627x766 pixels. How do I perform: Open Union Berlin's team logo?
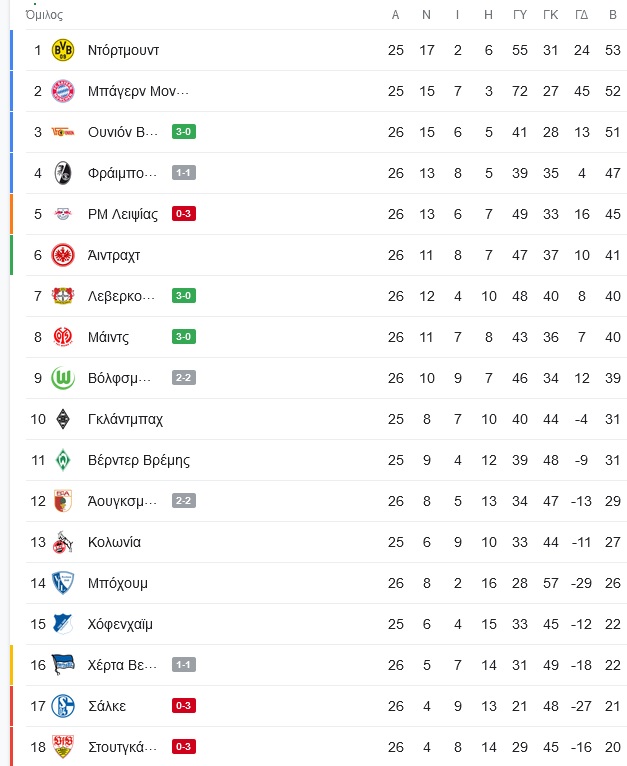[x=63, y=132]
